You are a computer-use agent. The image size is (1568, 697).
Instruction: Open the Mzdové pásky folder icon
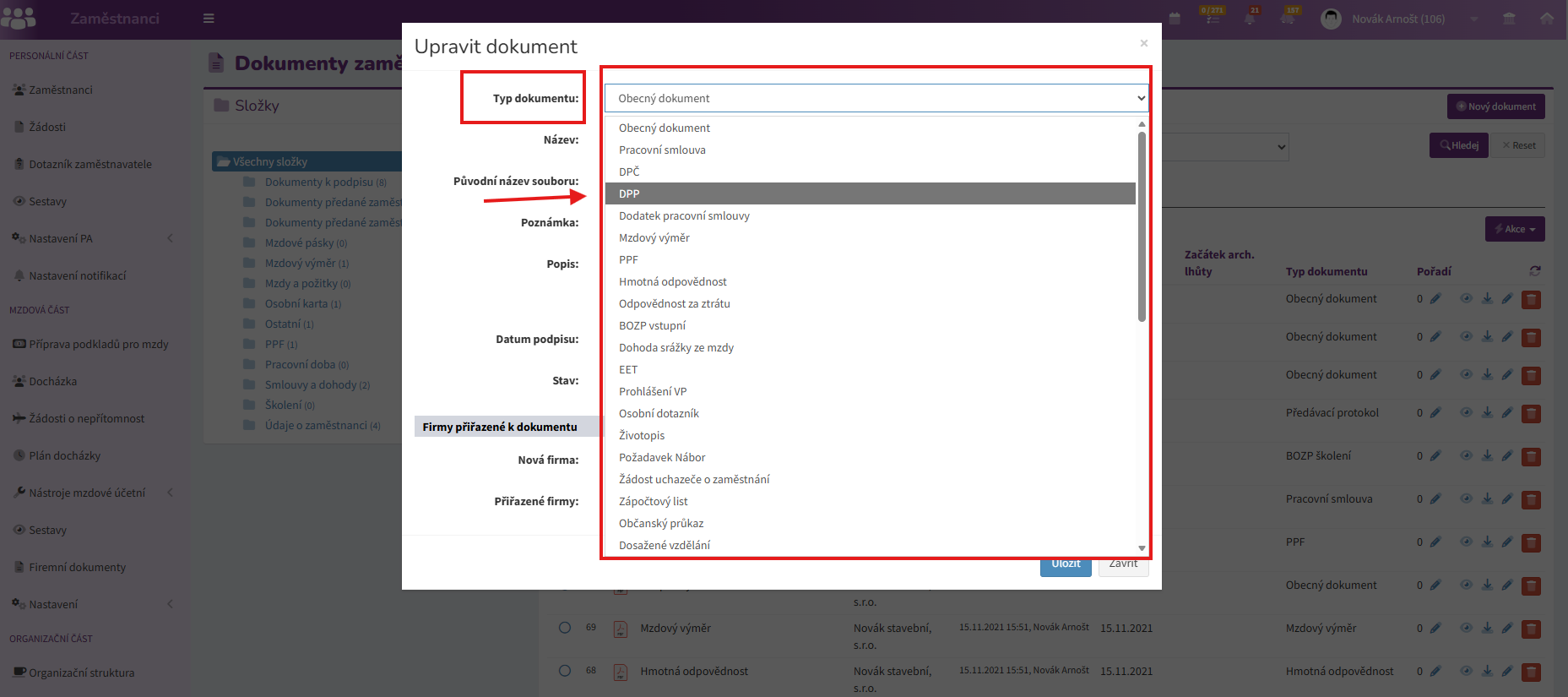tap(249, 243)
